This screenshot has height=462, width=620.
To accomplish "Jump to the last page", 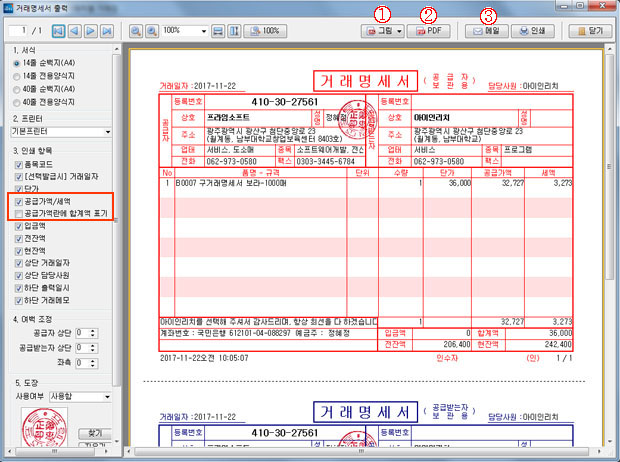I will pos(106,31).
